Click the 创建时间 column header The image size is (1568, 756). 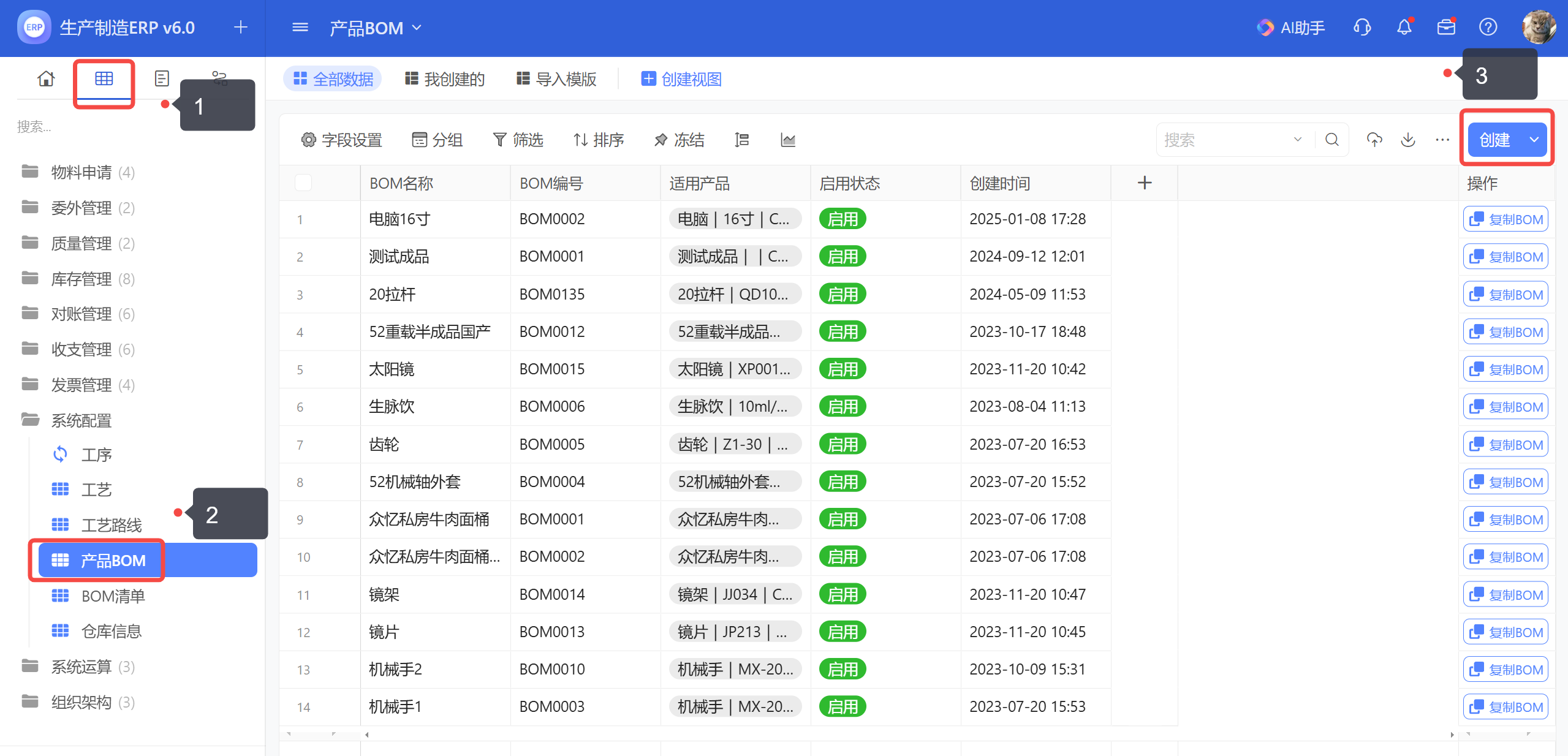1036,183
